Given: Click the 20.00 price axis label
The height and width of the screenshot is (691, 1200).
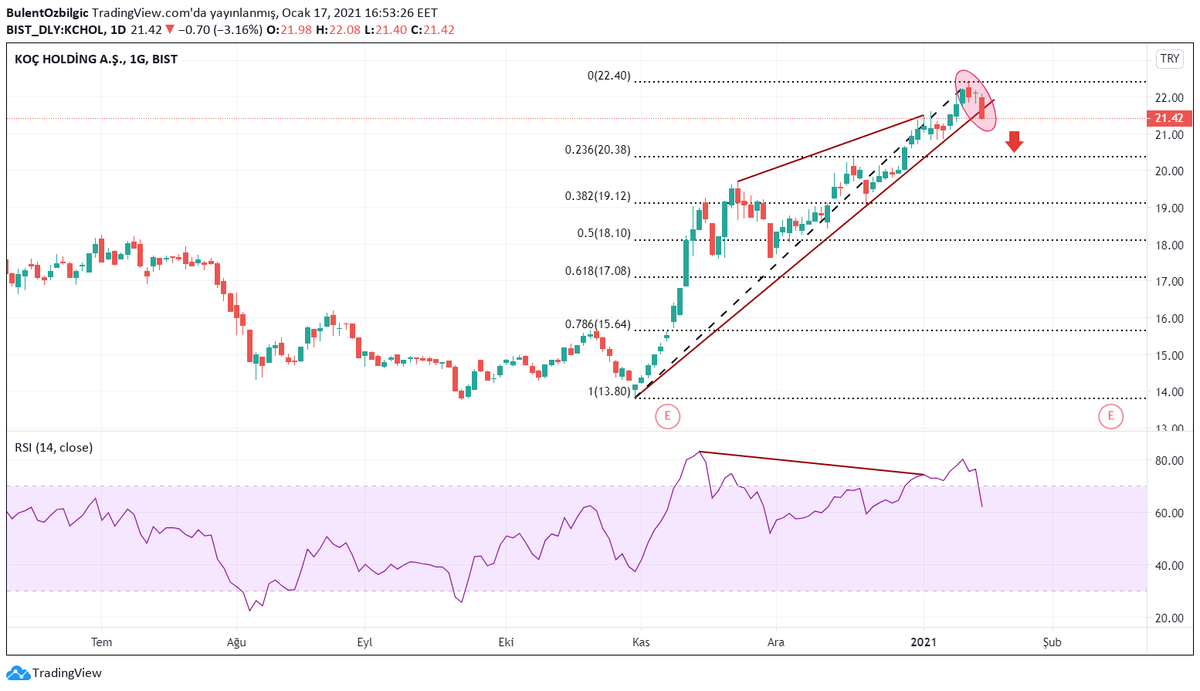Looking at the screenshot, I should click(1170, 171).
